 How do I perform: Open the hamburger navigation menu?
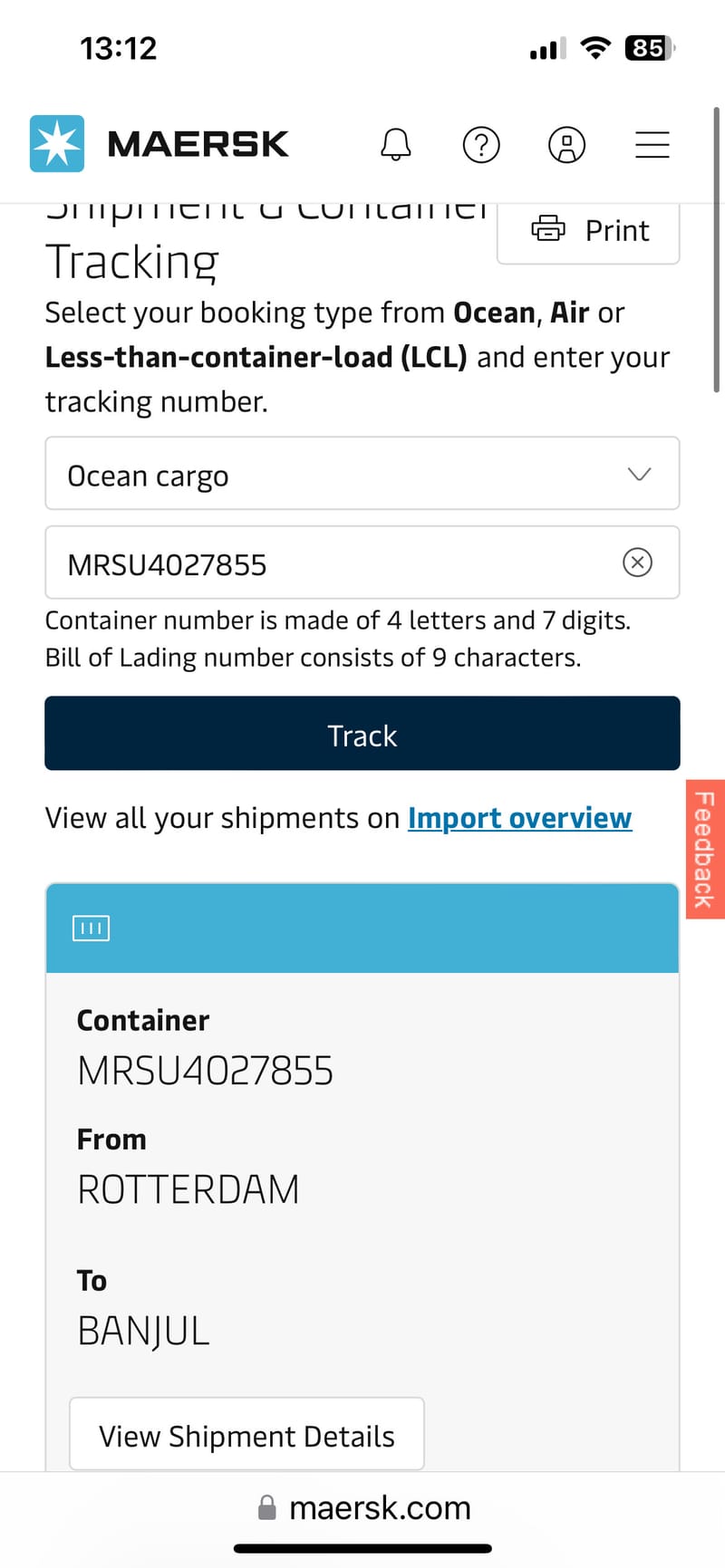pyautogui.click(x=652, y=144)
